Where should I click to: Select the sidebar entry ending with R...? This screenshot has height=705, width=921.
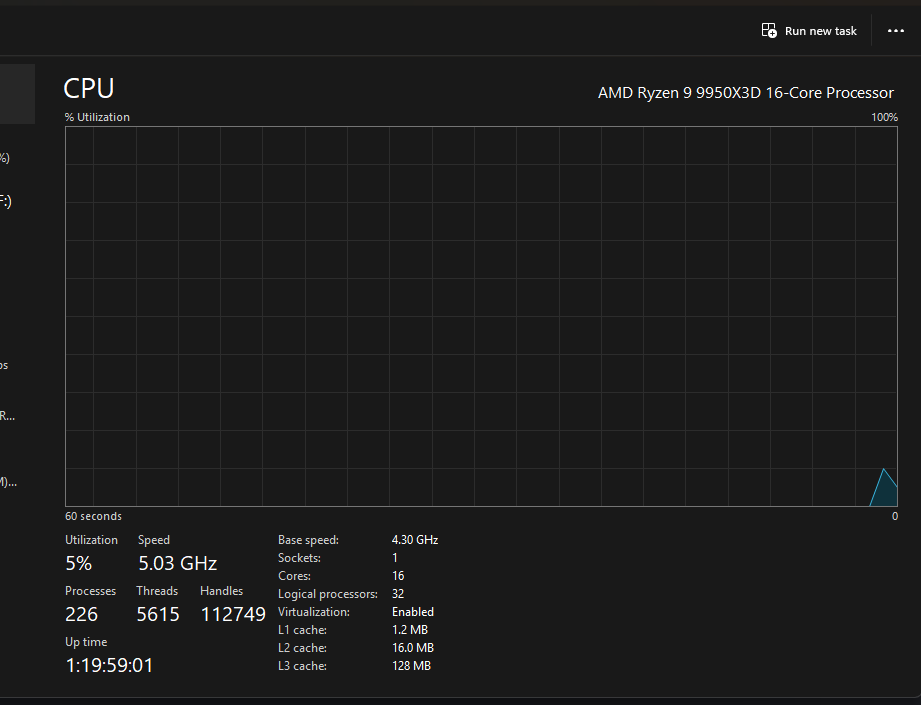[7, 416]
